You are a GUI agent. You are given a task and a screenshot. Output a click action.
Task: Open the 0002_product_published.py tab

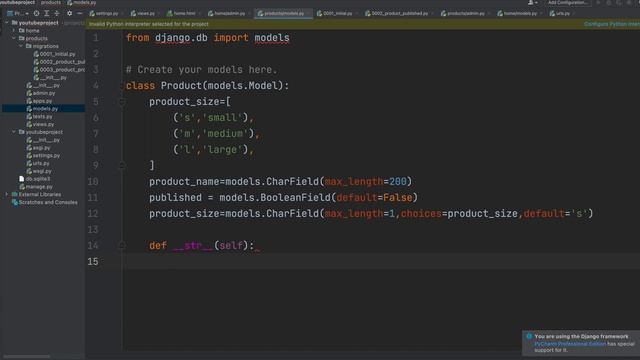click(400, 13)
